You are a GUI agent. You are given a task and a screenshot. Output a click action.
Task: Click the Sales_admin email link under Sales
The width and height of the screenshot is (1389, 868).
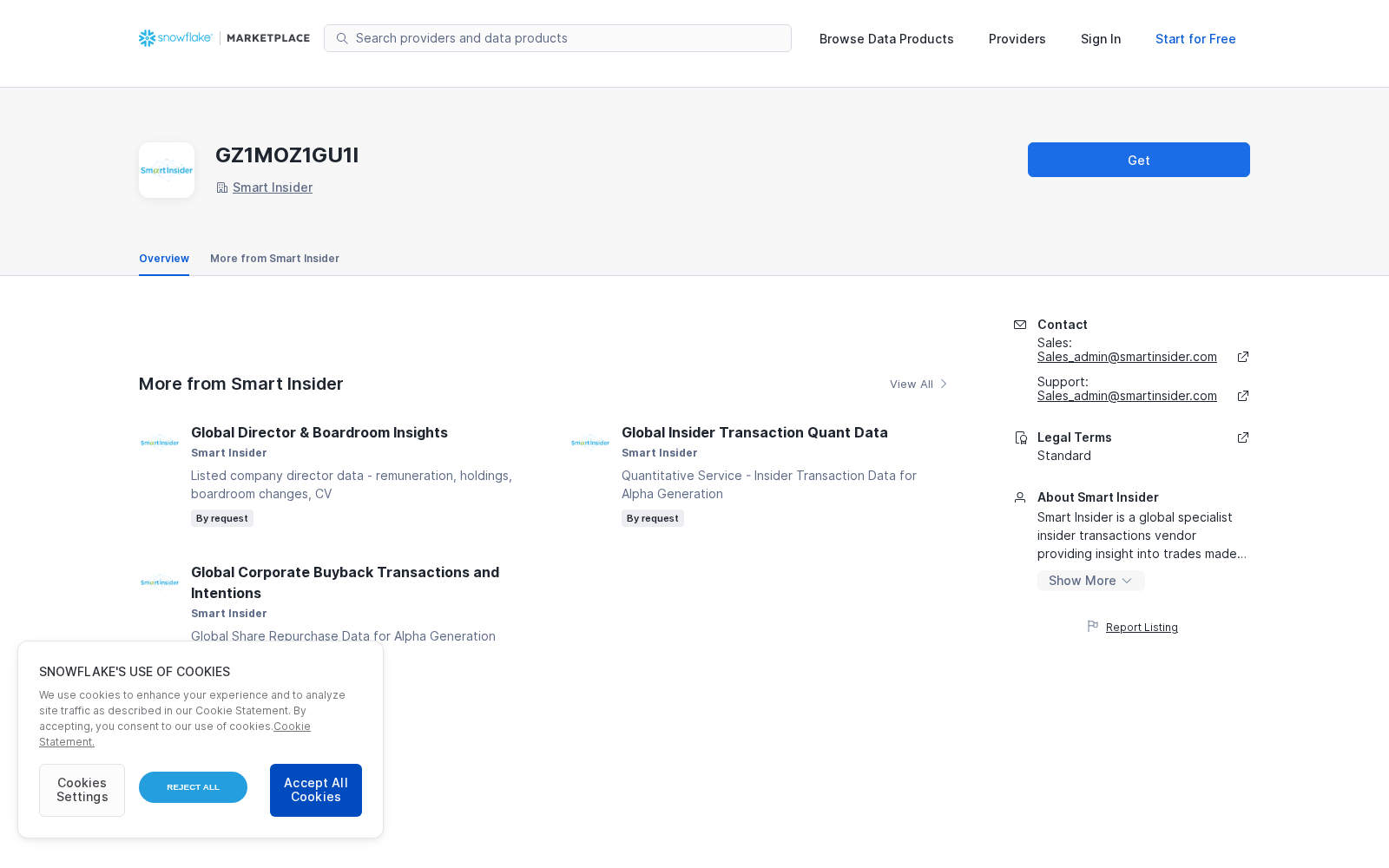[1127, 357]
